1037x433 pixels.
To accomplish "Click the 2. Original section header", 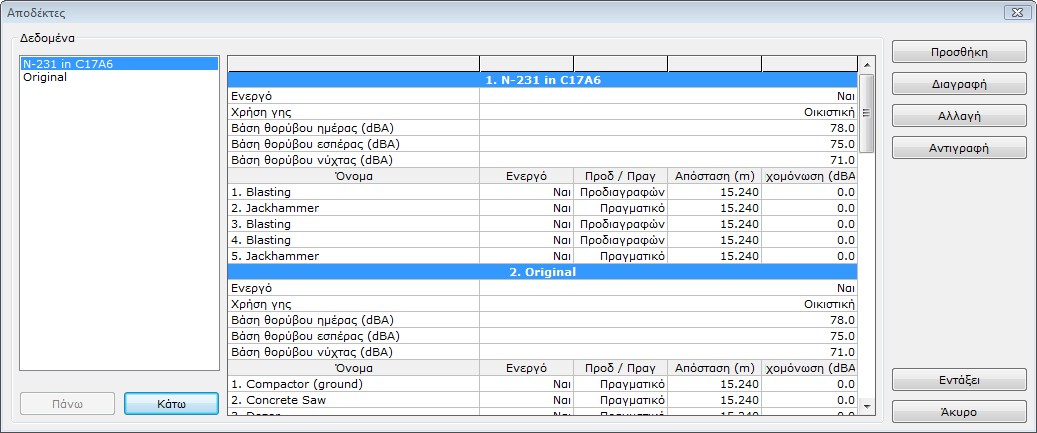I will [x=542, y=272].
